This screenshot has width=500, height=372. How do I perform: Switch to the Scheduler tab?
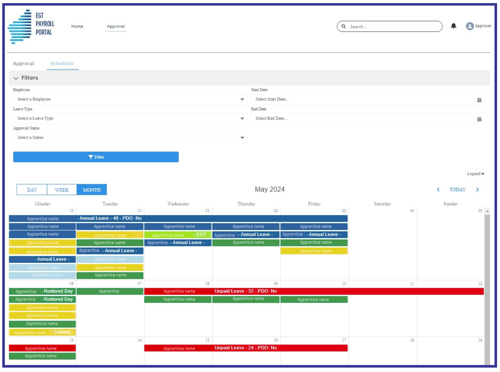click(x=62, y=63)
